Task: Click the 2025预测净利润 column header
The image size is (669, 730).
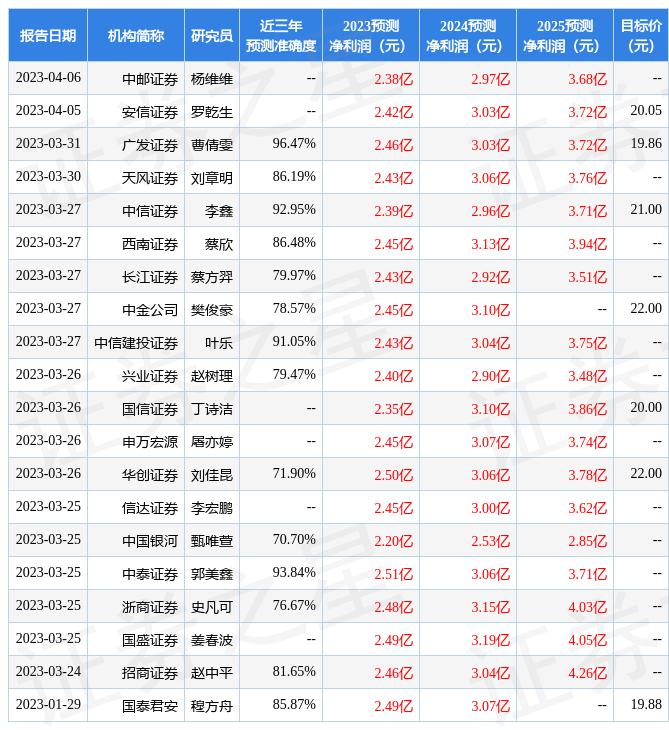Action: pyautogui.click(x=565, y=35)
